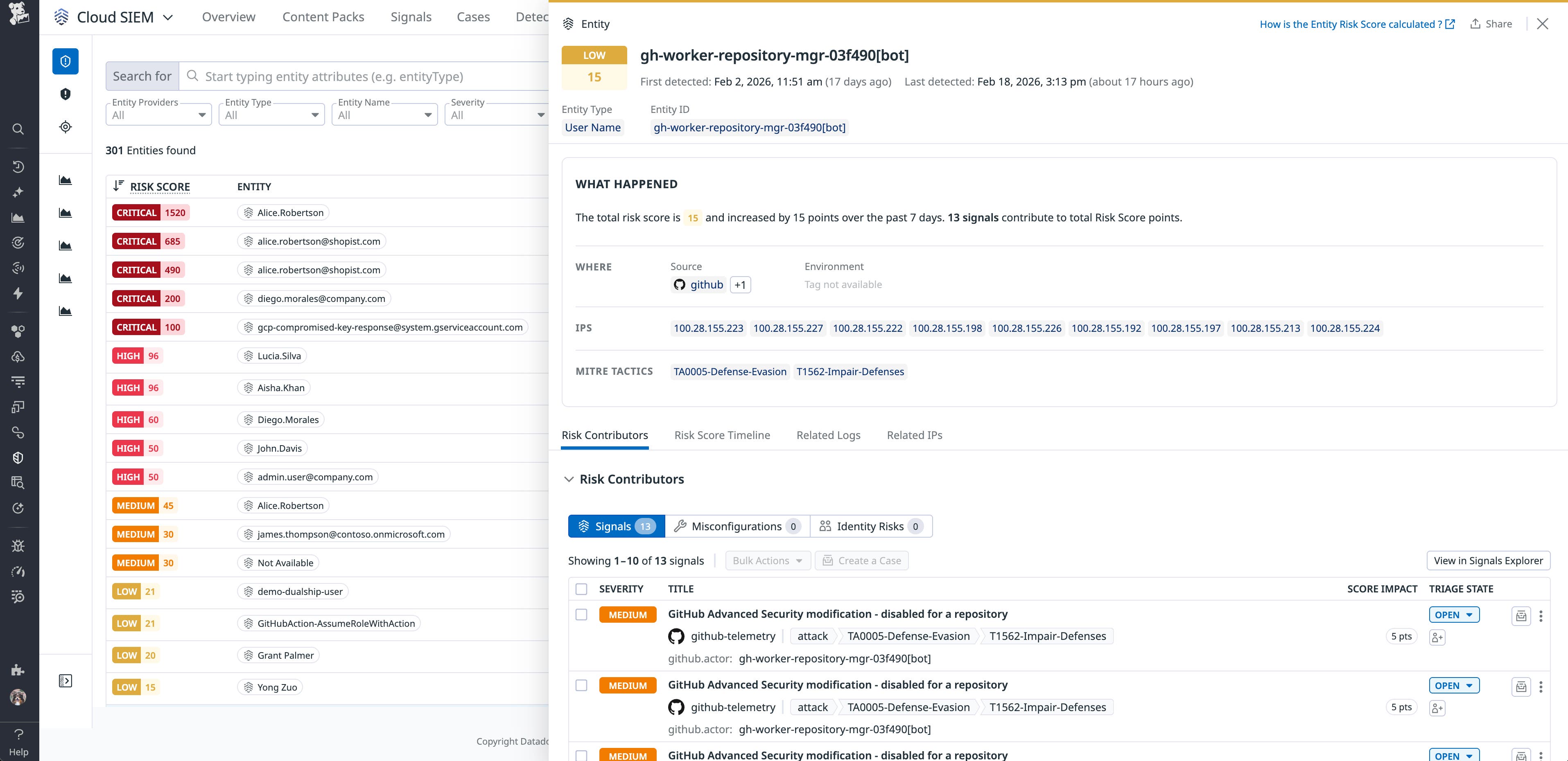Expand the OPEN triage state dropdown on the first signal
Screen dimensions: 1568x761
click(1454, 615)
